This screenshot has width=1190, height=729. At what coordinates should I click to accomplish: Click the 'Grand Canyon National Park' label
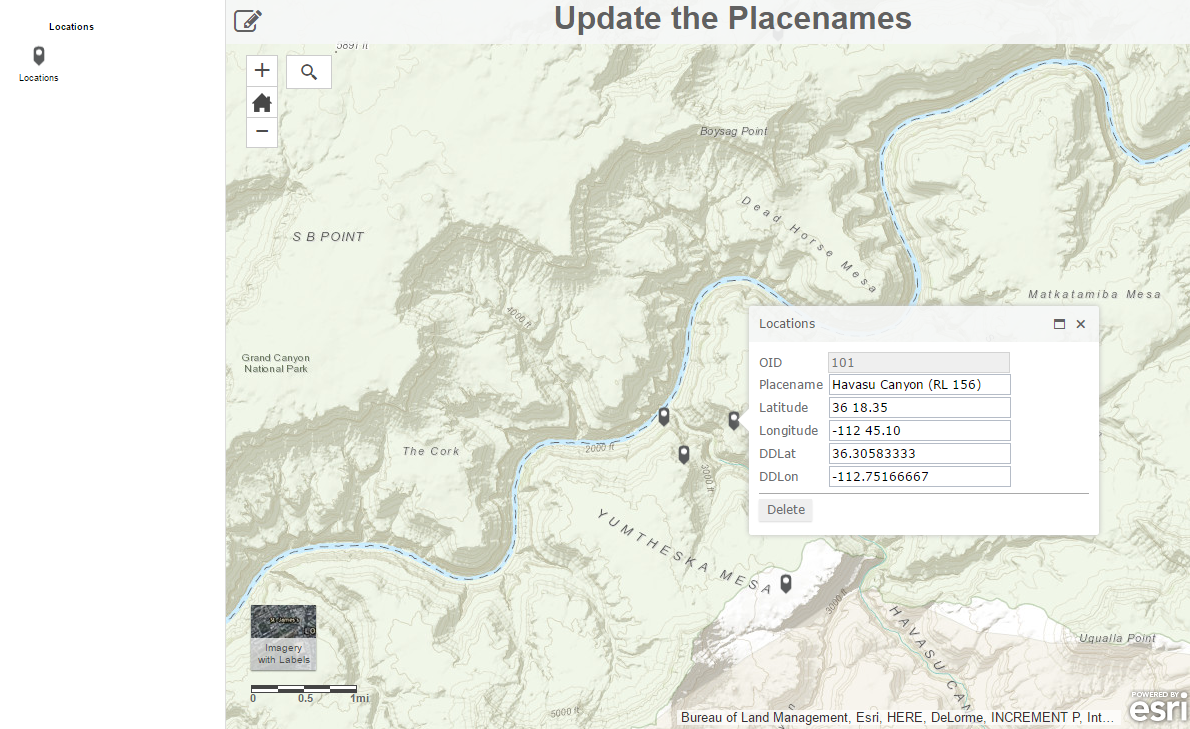coord(275,363)
